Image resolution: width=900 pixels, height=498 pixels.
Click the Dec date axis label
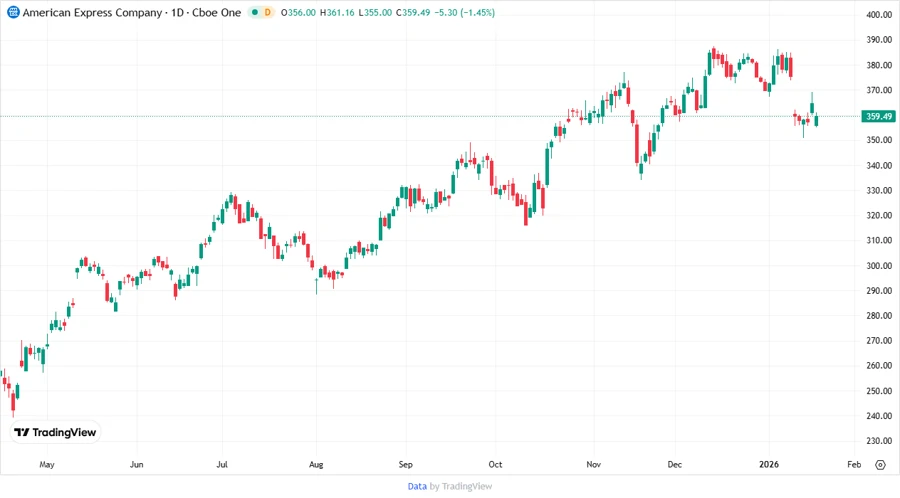[x=674, y=465]
